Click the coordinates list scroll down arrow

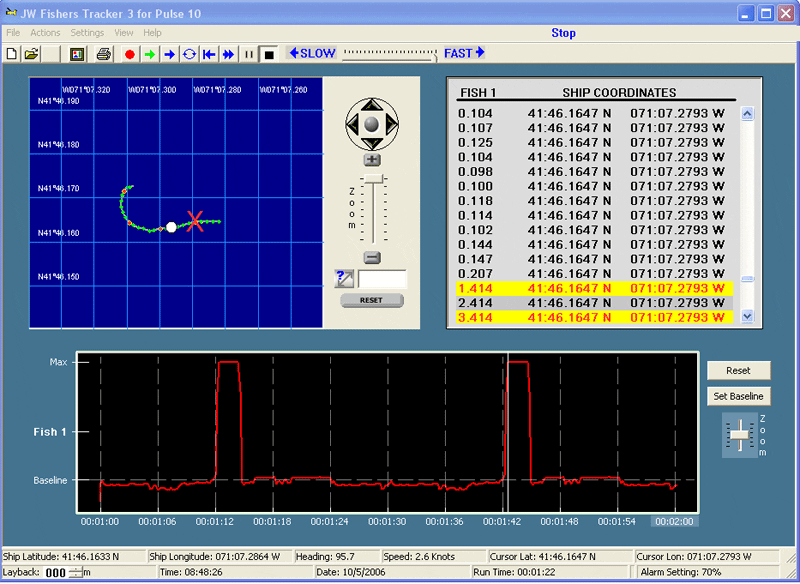747,316
